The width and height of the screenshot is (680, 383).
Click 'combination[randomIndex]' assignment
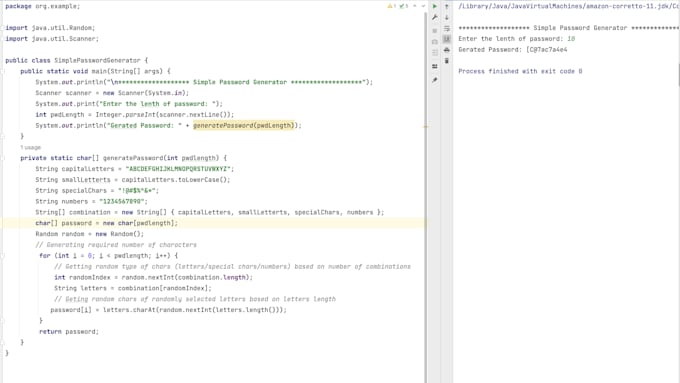coord(133,288)
